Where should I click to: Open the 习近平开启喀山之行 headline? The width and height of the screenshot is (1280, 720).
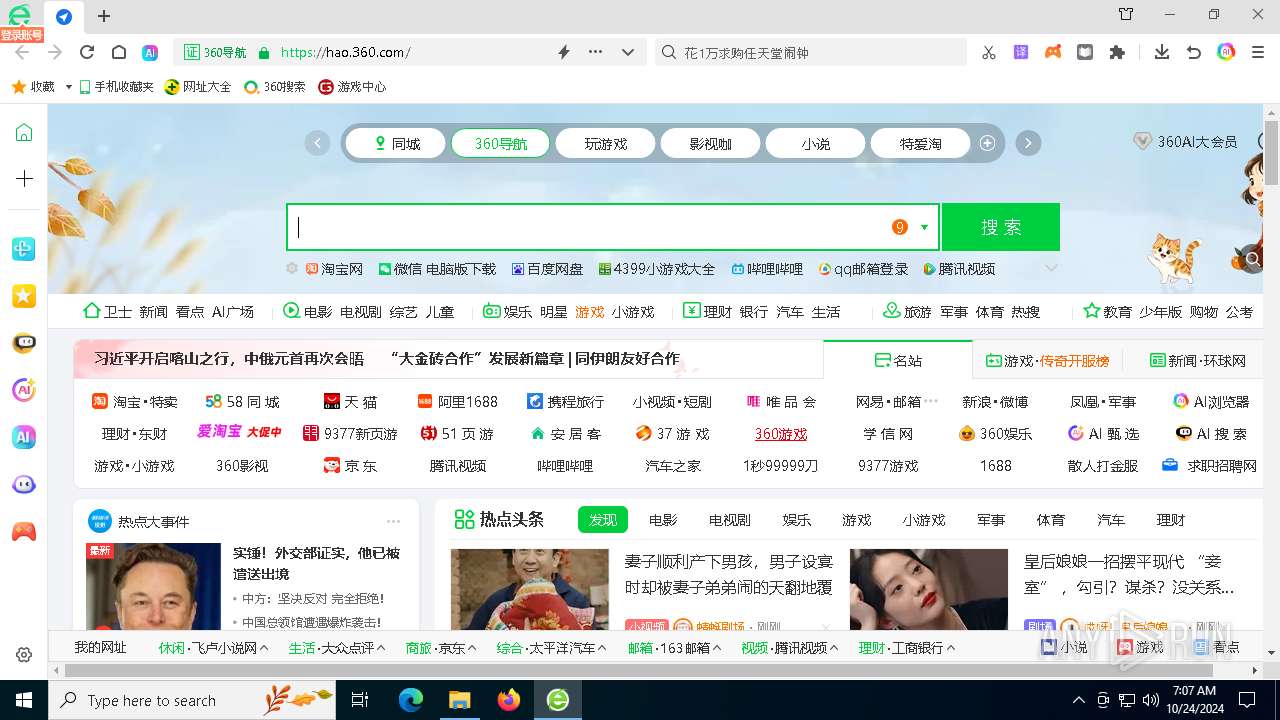229,358
